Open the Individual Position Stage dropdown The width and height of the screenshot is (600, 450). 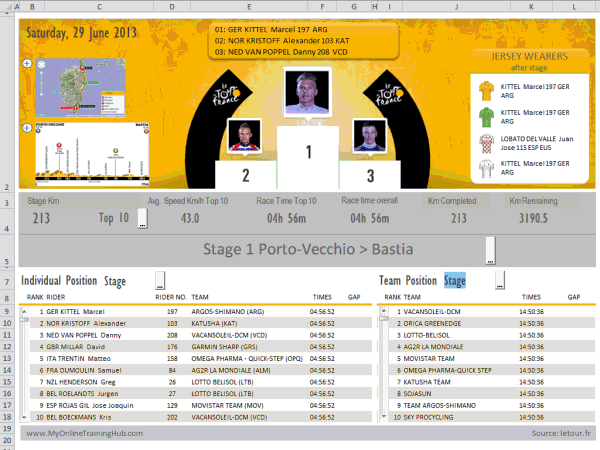(160, 280)
